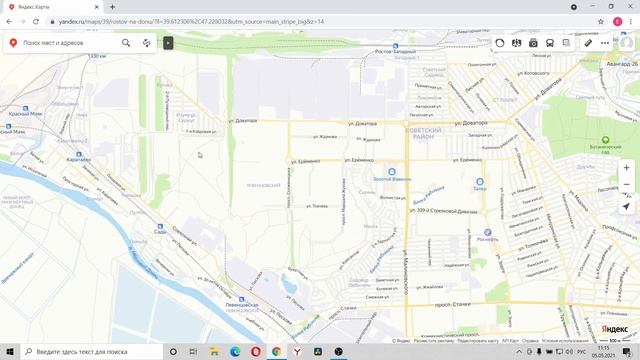The width and height of the screenshot is (640, 360).
Task: Open Yandex Browser from the taskbar
Action: click(297, 351)
